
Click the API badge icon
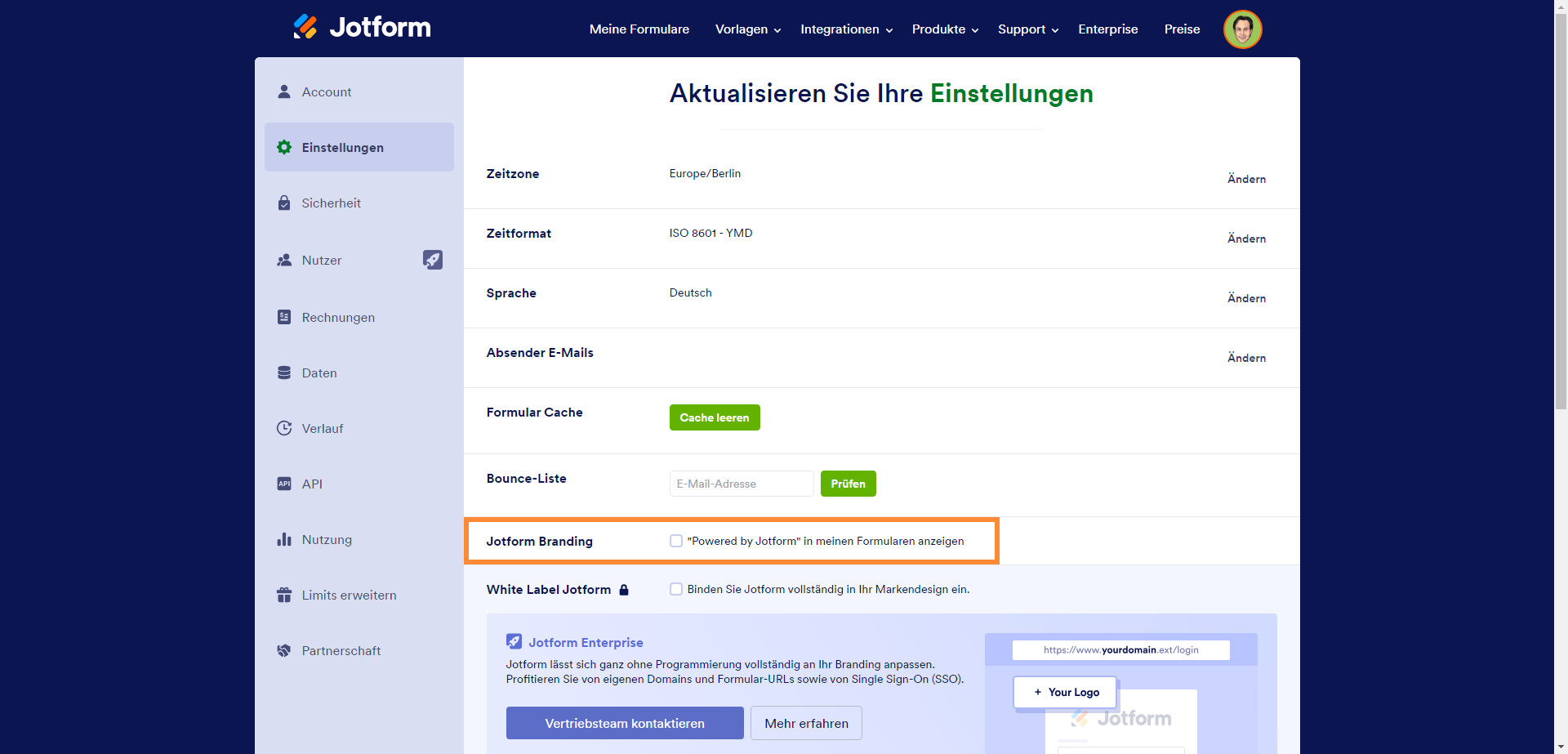click(284, 484)
